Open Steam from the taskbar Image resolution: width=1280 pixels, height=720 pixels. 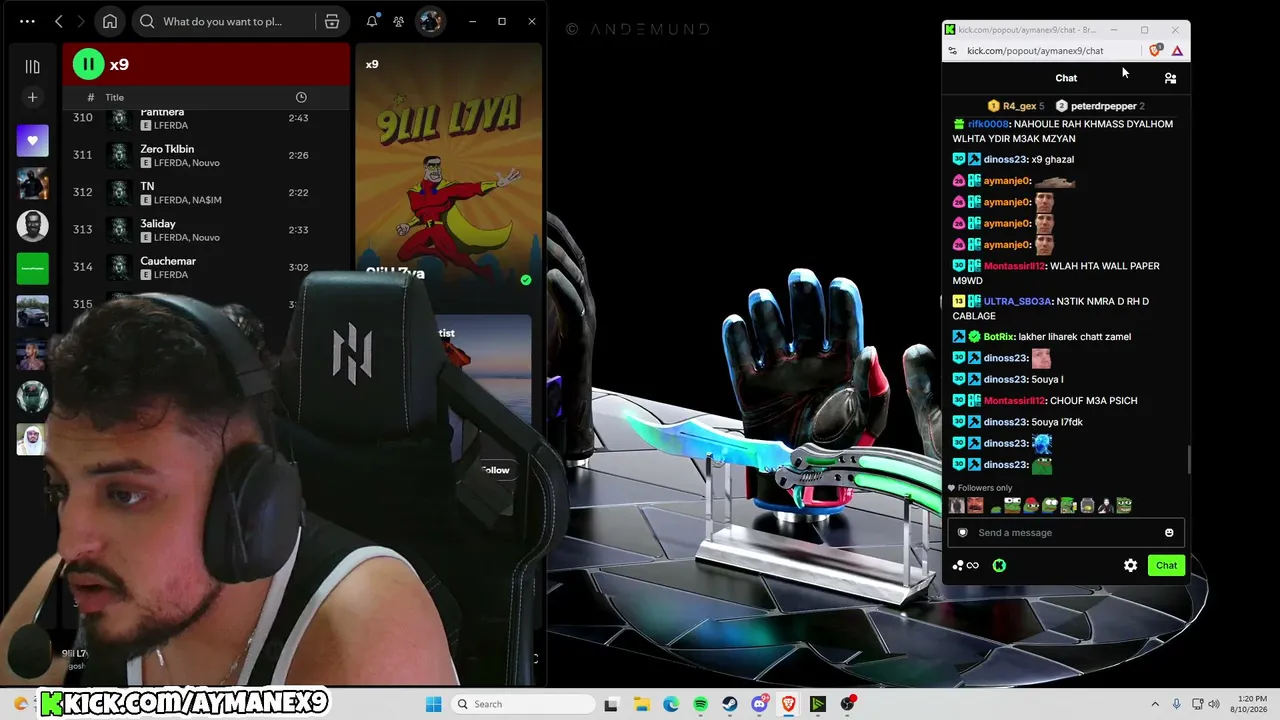(730, 704)
